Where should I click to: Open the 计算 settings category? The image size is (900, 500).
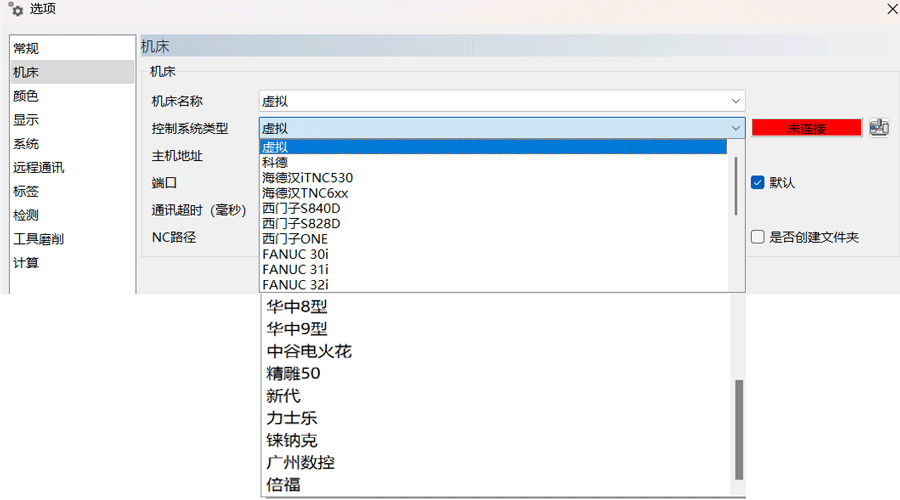click(72, 263)
